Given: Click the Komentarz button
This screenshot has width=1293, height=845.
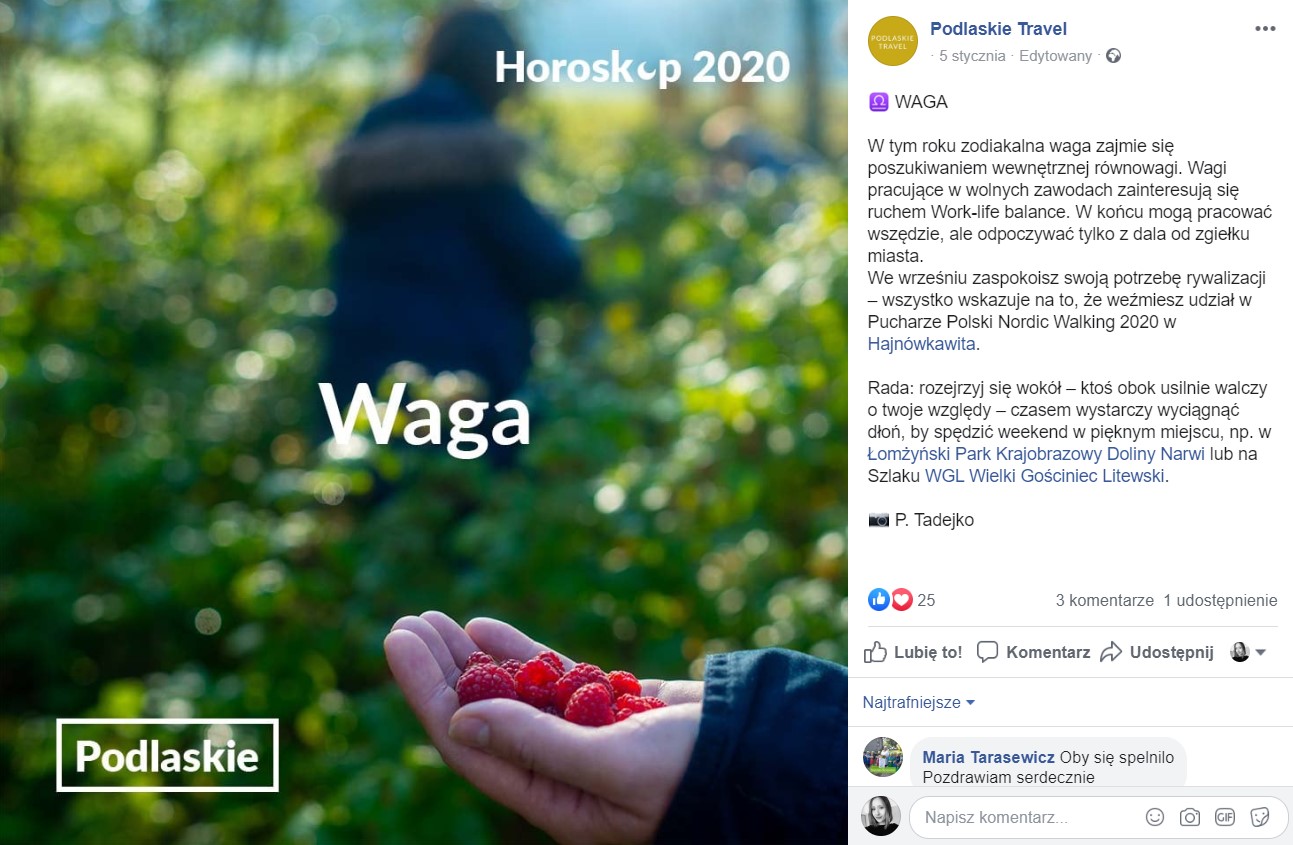Looking at the screenshot, I should 1034,652.
